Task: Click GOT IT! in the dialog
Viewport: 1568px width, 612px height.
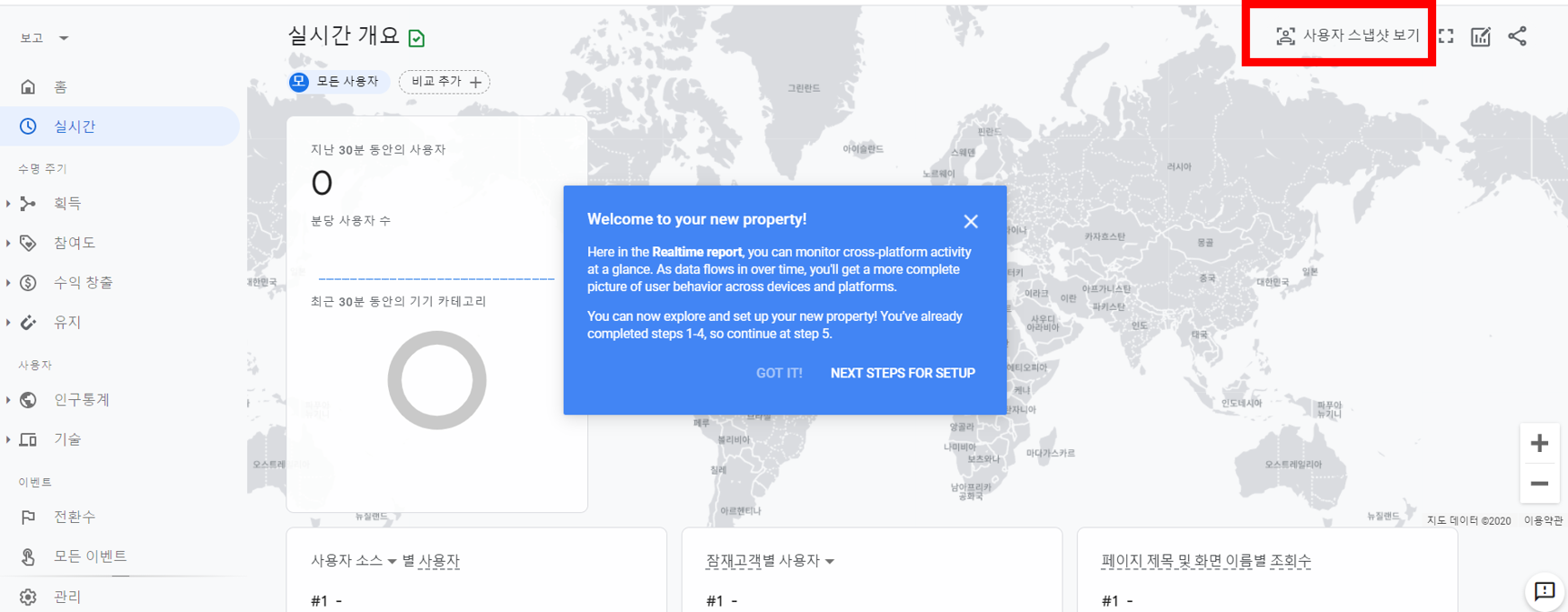Action: pyautogui.click(x=779, y=373)
